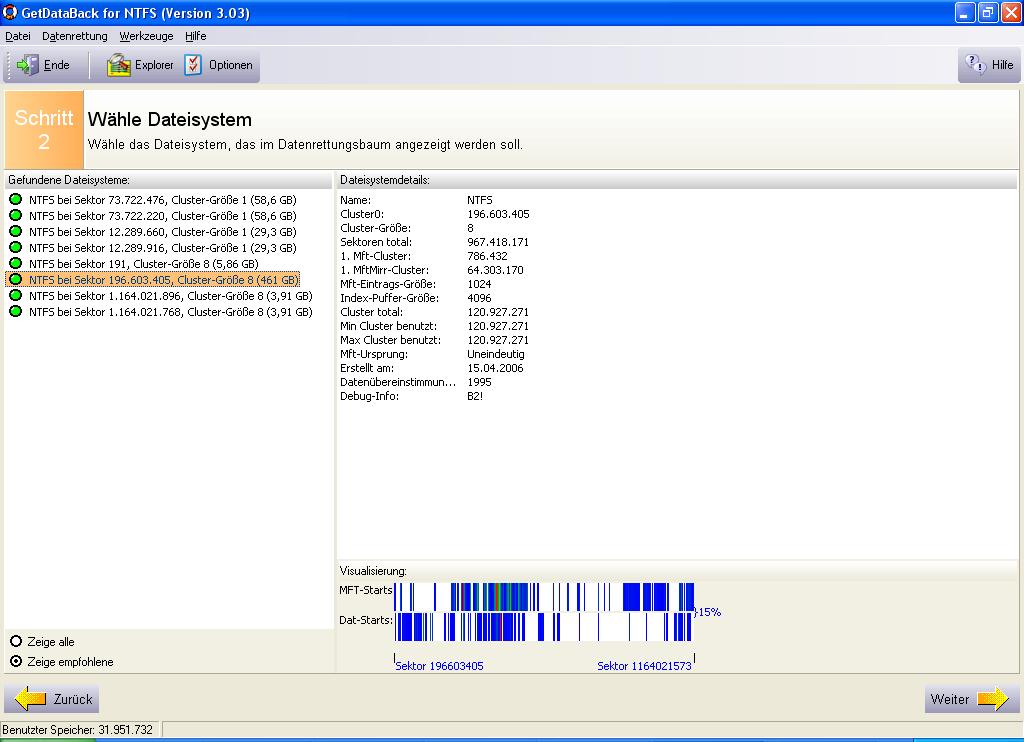Screen dimensions: 1024x742
Task: Click Benutzter Speicher status bar entry
Action: pyautogui.click(x=77, y=730)
